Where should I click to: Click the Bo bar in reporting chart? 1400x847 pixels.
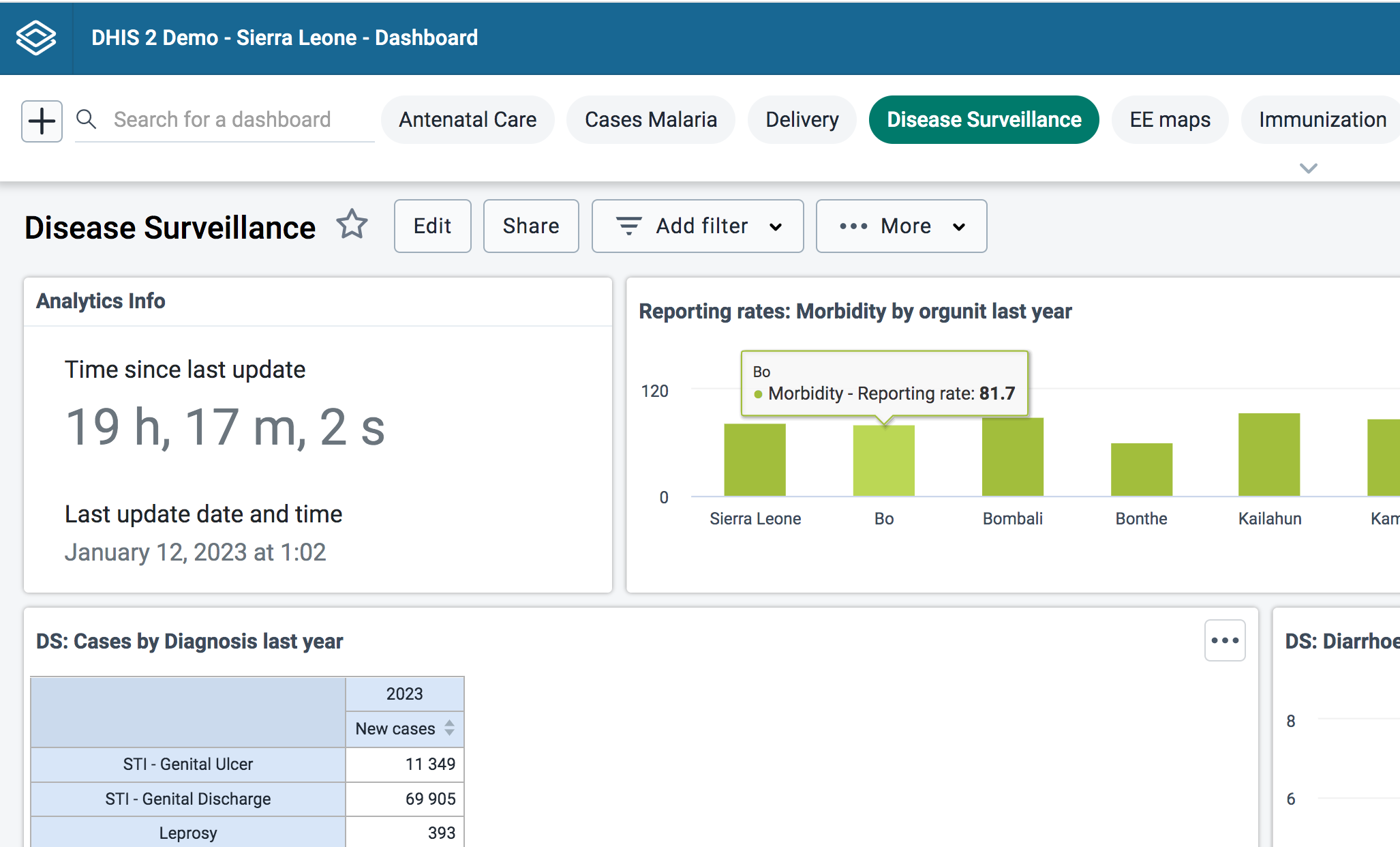click(883, 460)
